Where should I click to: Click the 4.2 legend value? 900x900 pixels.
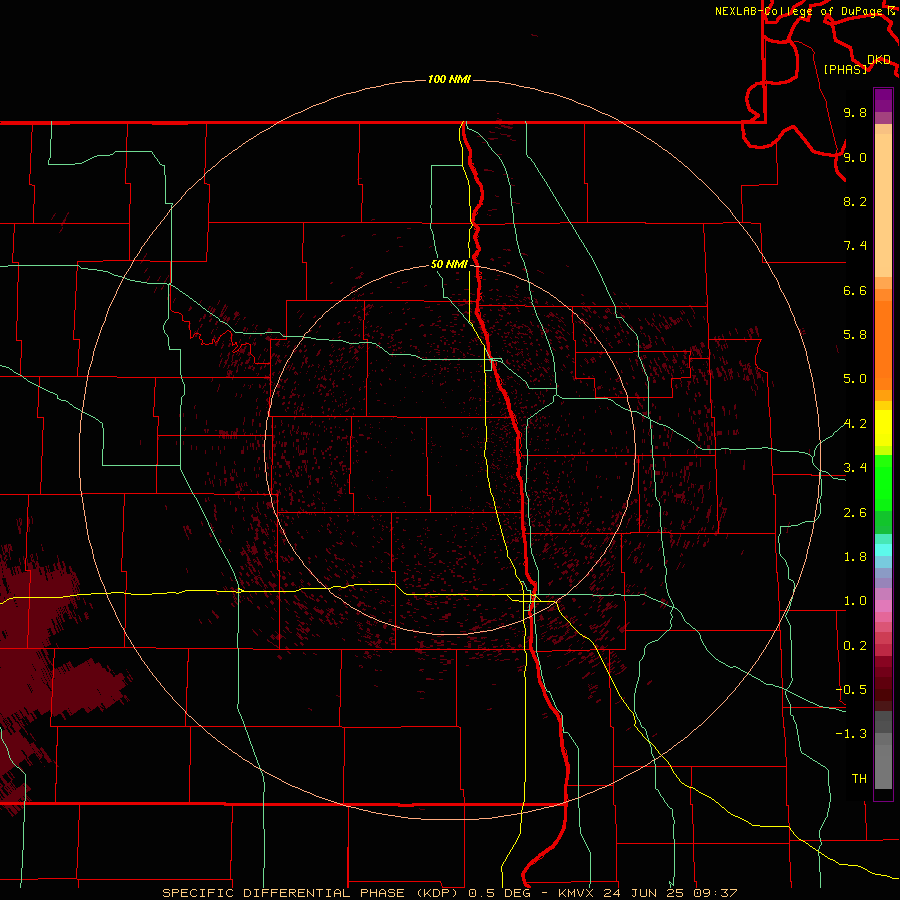[x=855, y=424]
